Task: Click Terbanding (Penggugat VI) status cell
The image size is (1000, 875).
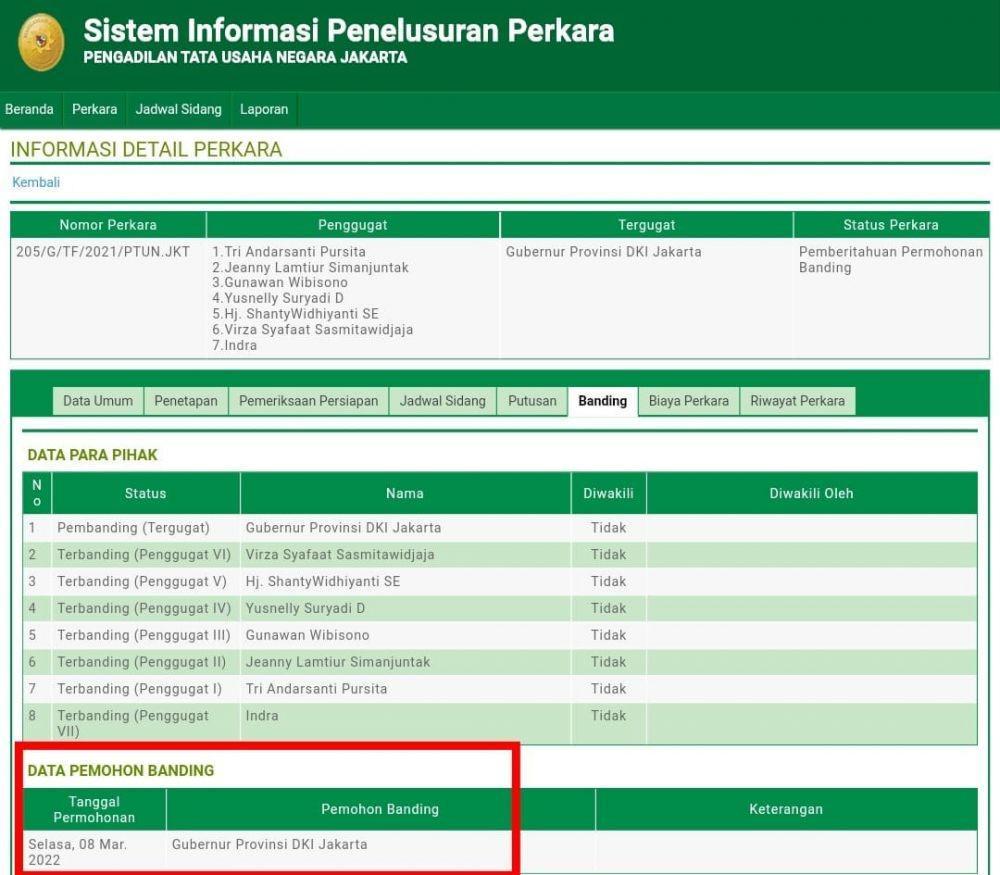Action: (x=144, y=555)
